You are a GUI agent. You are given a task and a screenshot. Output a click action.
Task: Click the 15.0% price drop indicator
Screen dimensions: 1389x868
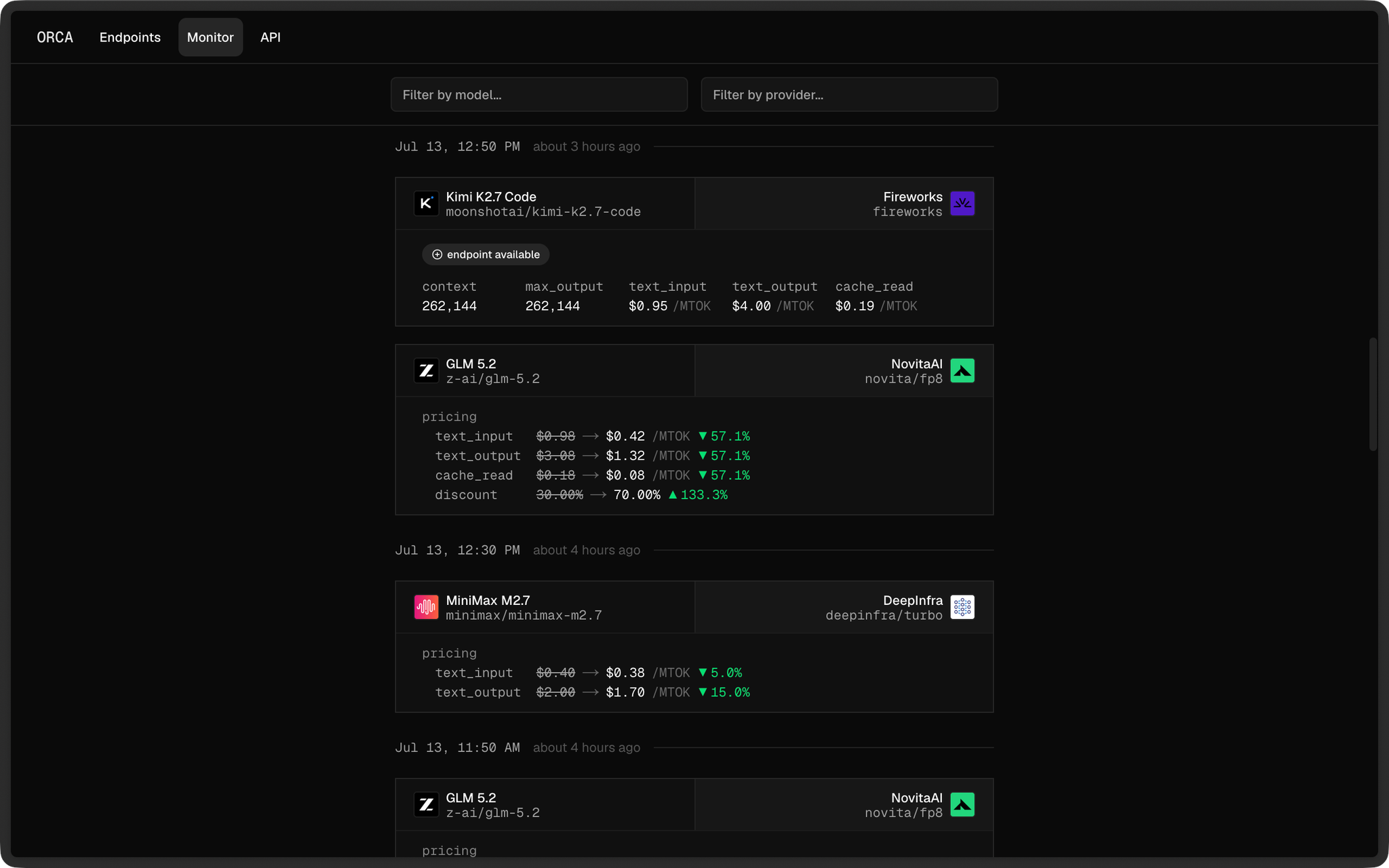[724, 693]
